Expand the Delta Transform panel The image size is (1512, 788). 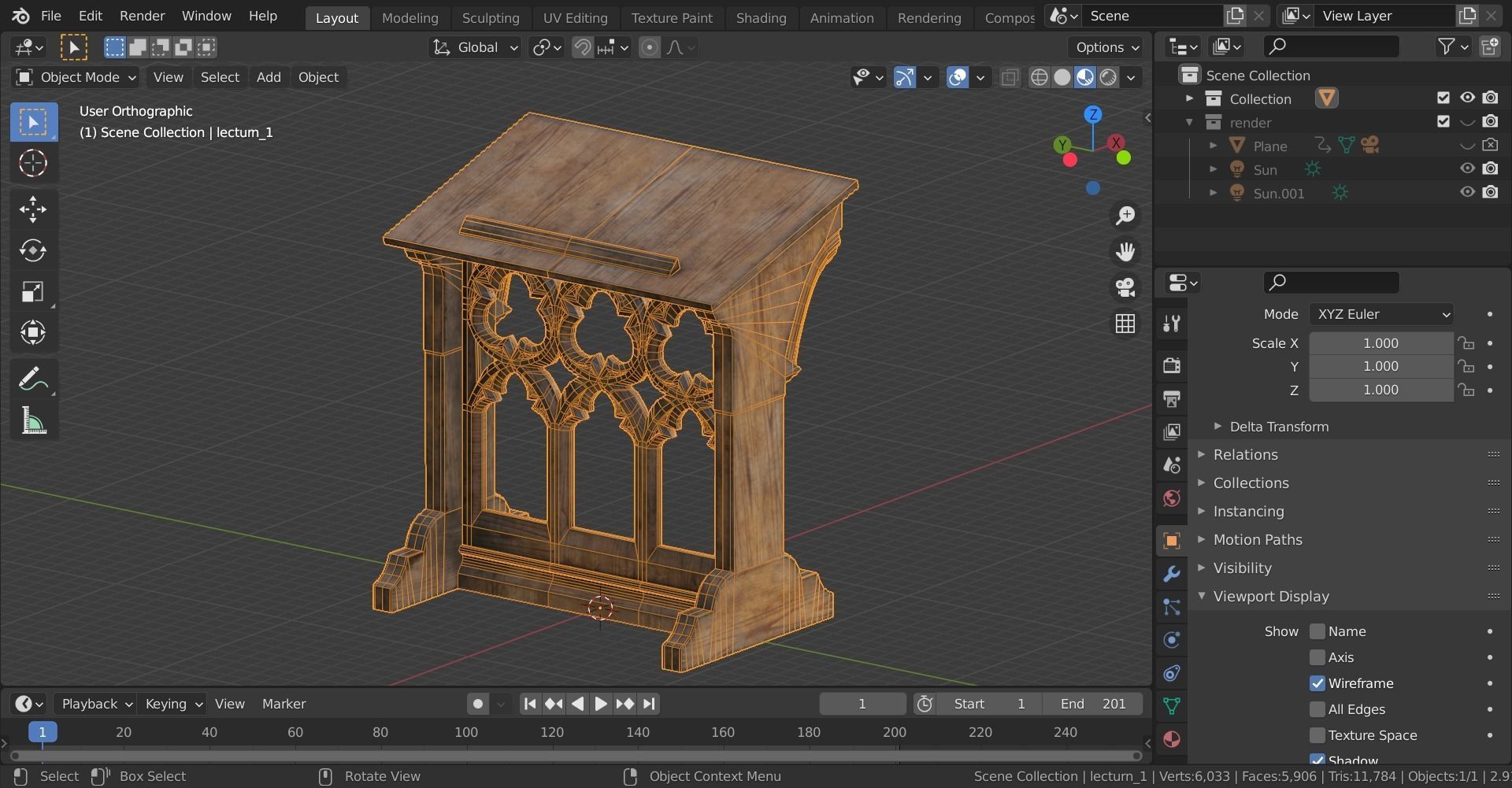pyautogui.click(x=1279, y=427)
